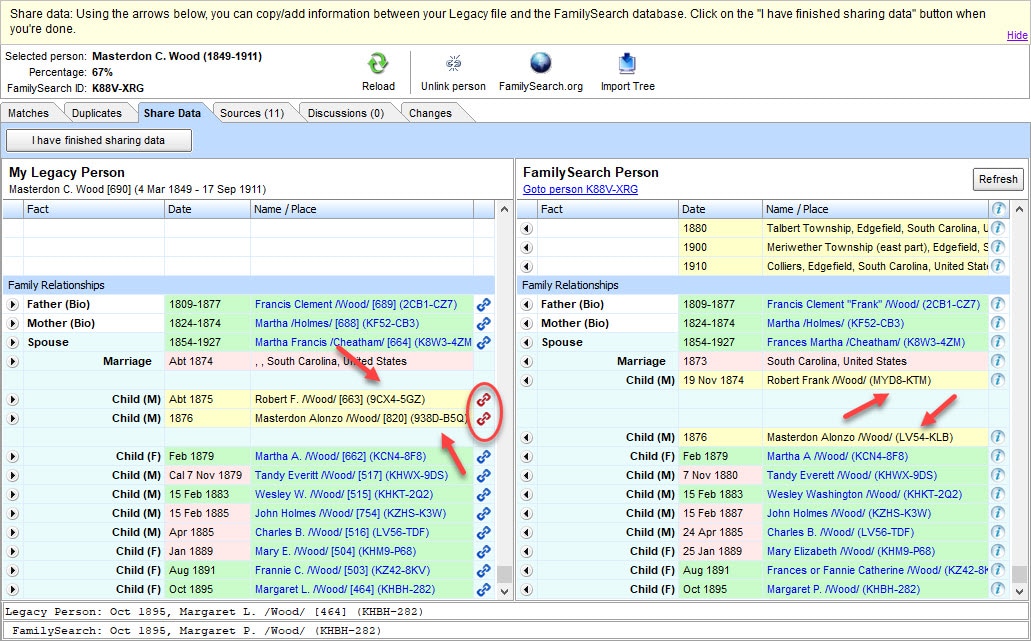The height and width of the screenshot is (641, 1031).
Task: Click the left-arrow copy button on the 1880 FamilySearch row
Action: tap(527, 228)
